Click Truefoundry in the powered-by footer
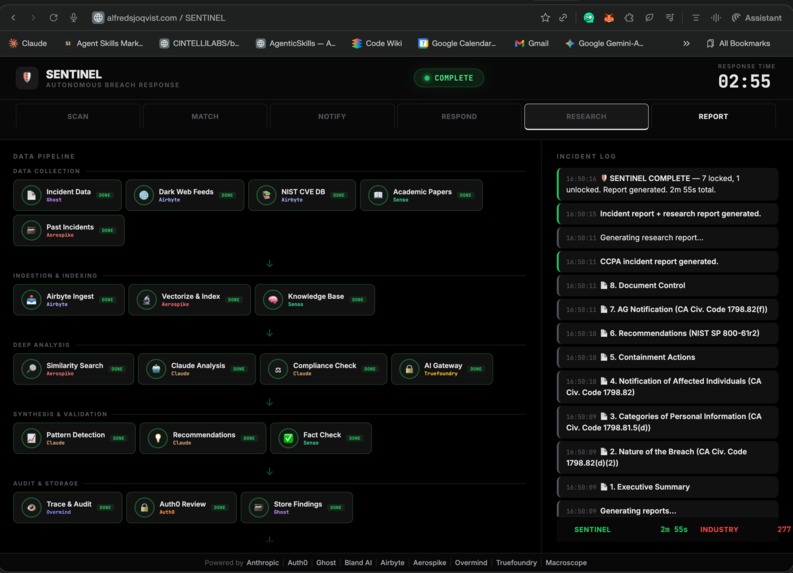This screenshot has width=793, height=573. [x=516, y=563]
